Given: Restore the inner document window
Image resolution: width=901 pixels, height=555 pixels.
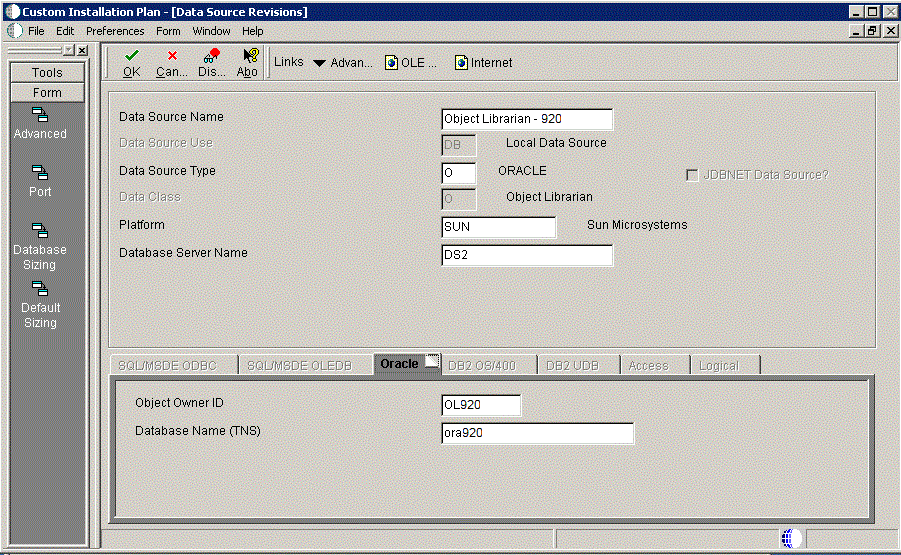Looking at the screenshot, I should click(873, 31).
